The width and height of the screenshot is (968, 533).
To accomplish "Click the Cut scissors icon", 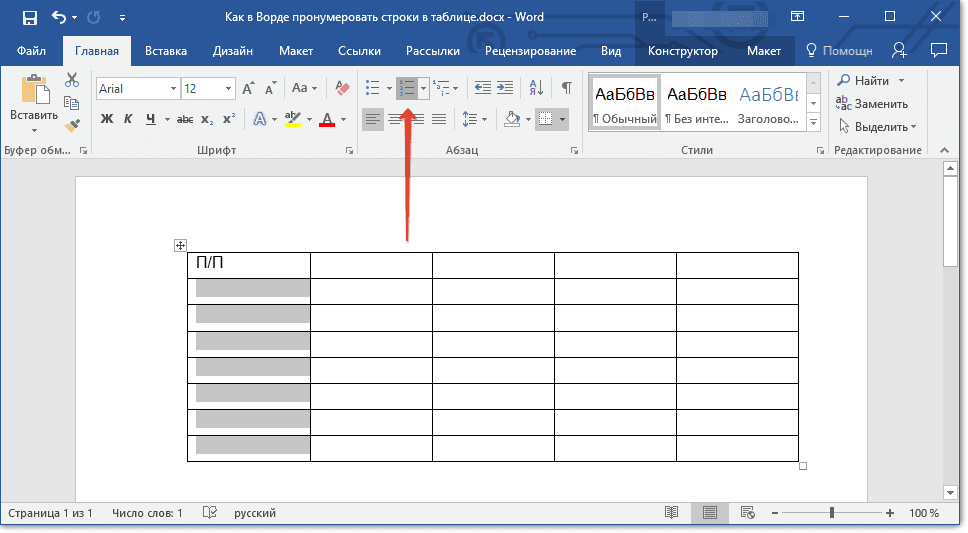I will [72, 80].
